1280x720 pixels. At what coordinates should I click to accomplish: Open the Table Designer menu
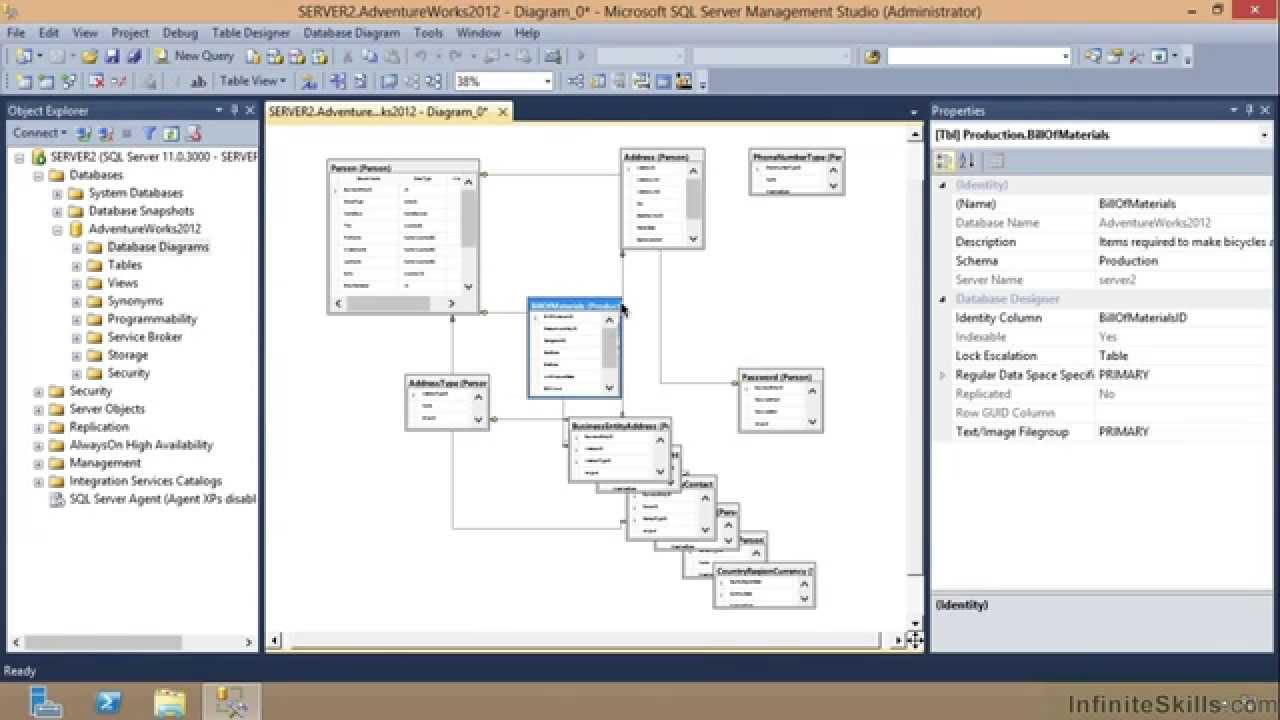tap(250, 33)
